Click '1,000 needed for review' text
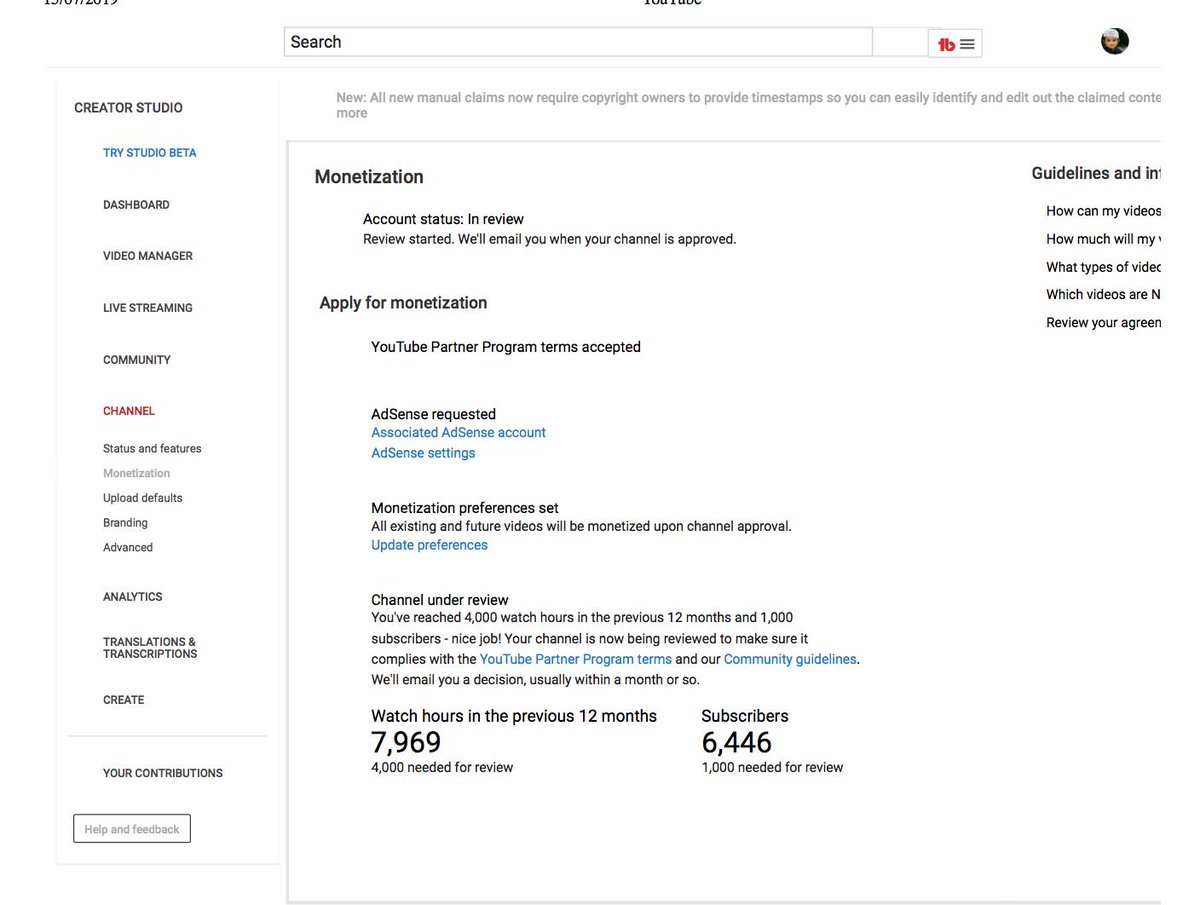 [772, 768]
